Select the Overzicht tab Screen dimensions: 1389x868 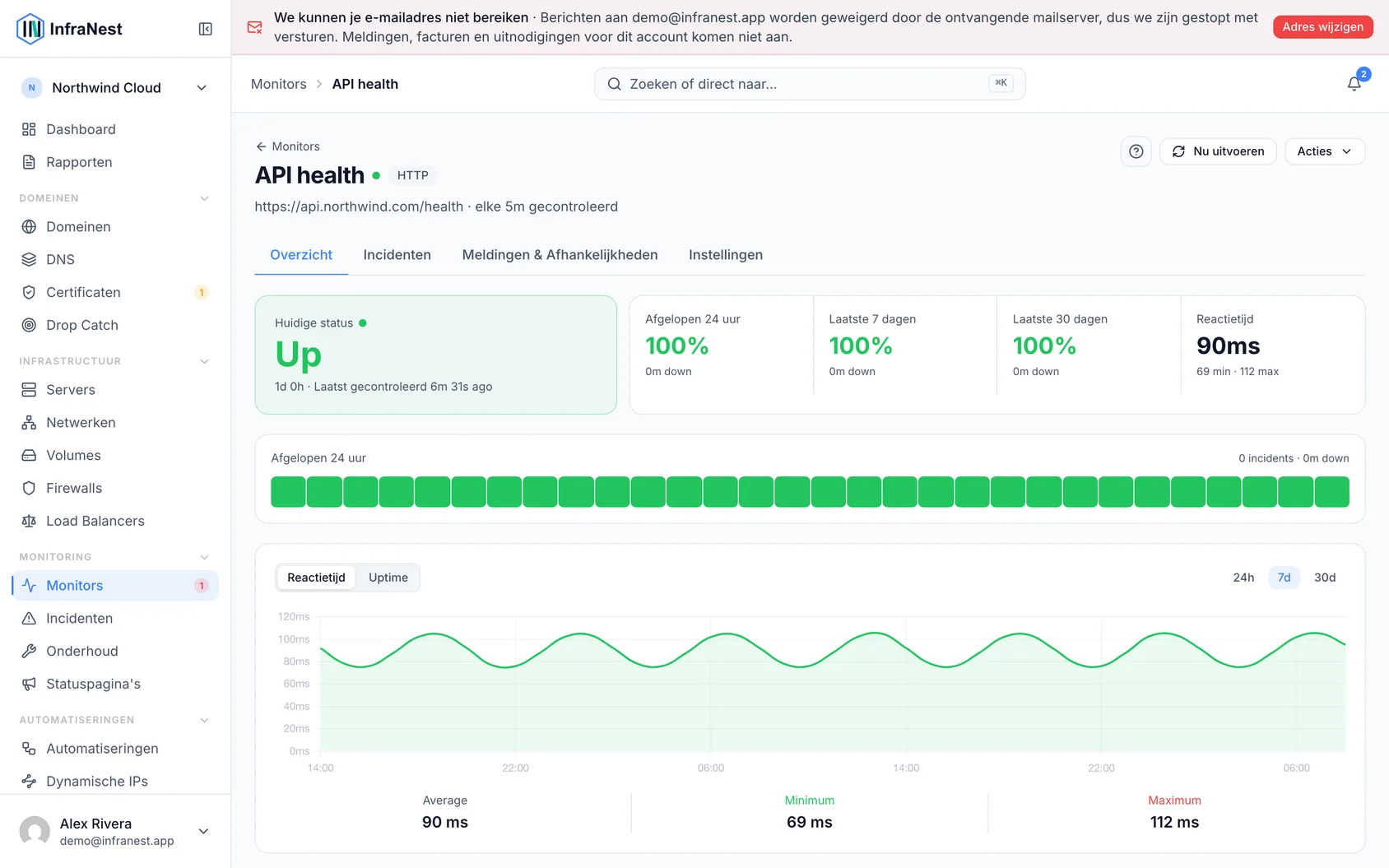click(x=301, y=255)
